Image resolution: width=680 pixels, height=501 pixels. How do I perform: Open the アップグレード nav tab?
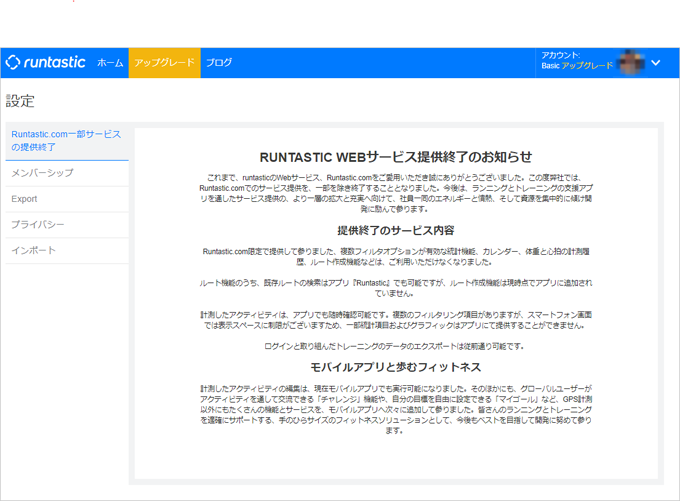[164, 63]
